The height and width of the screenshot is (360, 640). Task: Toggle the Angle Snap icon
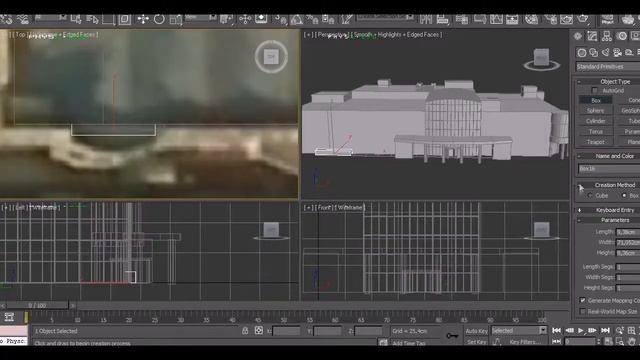click(297, 19)
